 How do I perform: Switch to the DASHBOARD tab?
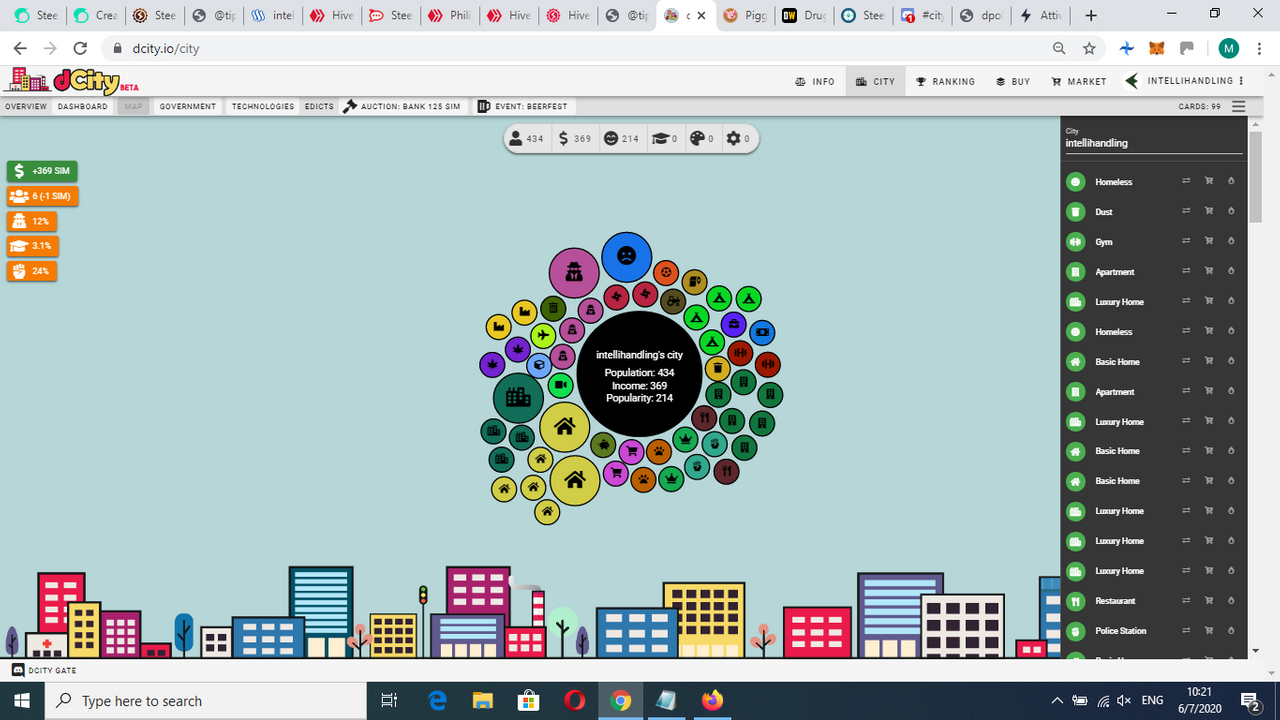[x=83, y=107]
